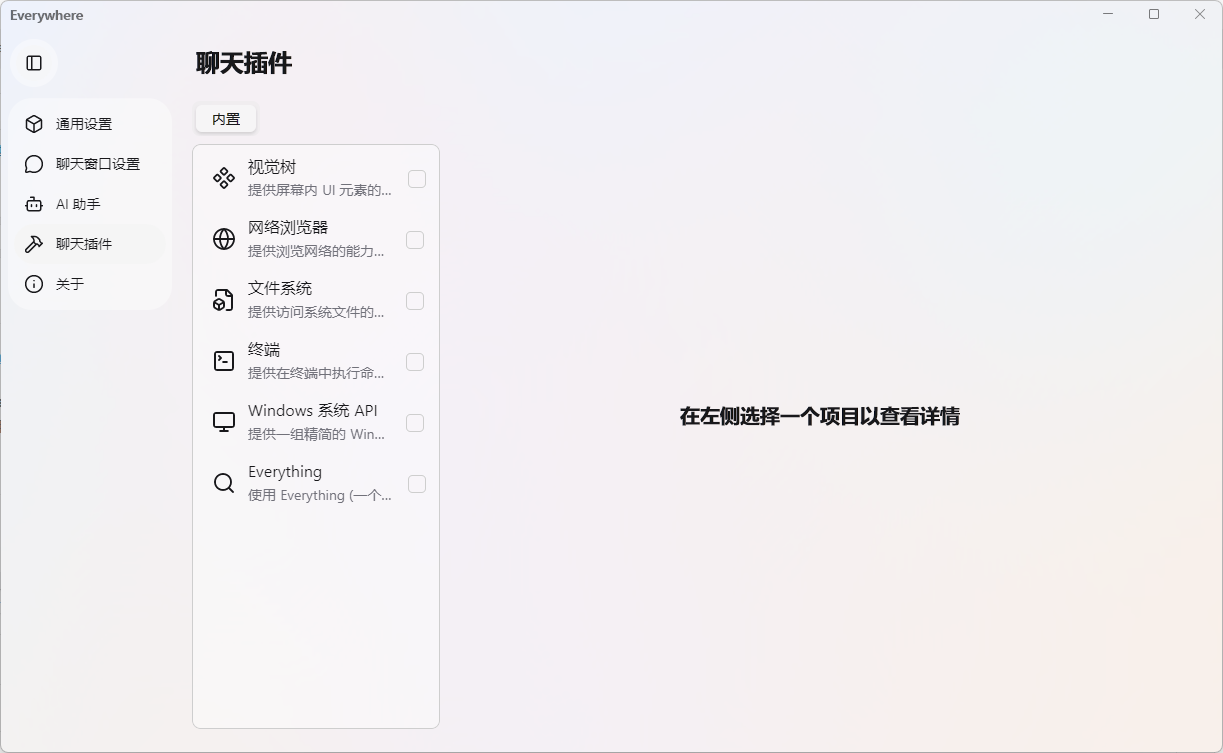
Task: Select the Windows 系统 API monitor icon
Action: point(223,421)
